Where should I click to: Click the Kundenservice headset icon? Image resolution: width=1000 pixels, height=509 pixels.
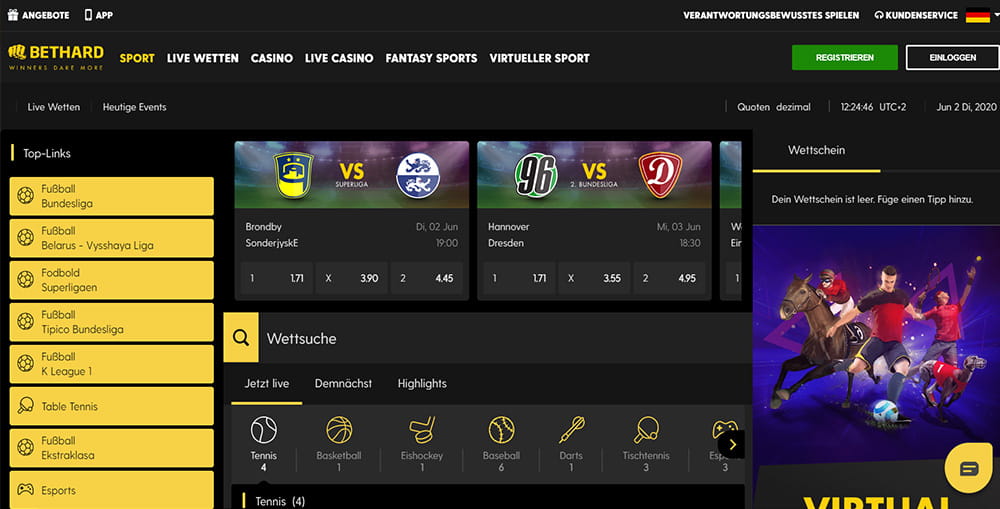[879, 15]
